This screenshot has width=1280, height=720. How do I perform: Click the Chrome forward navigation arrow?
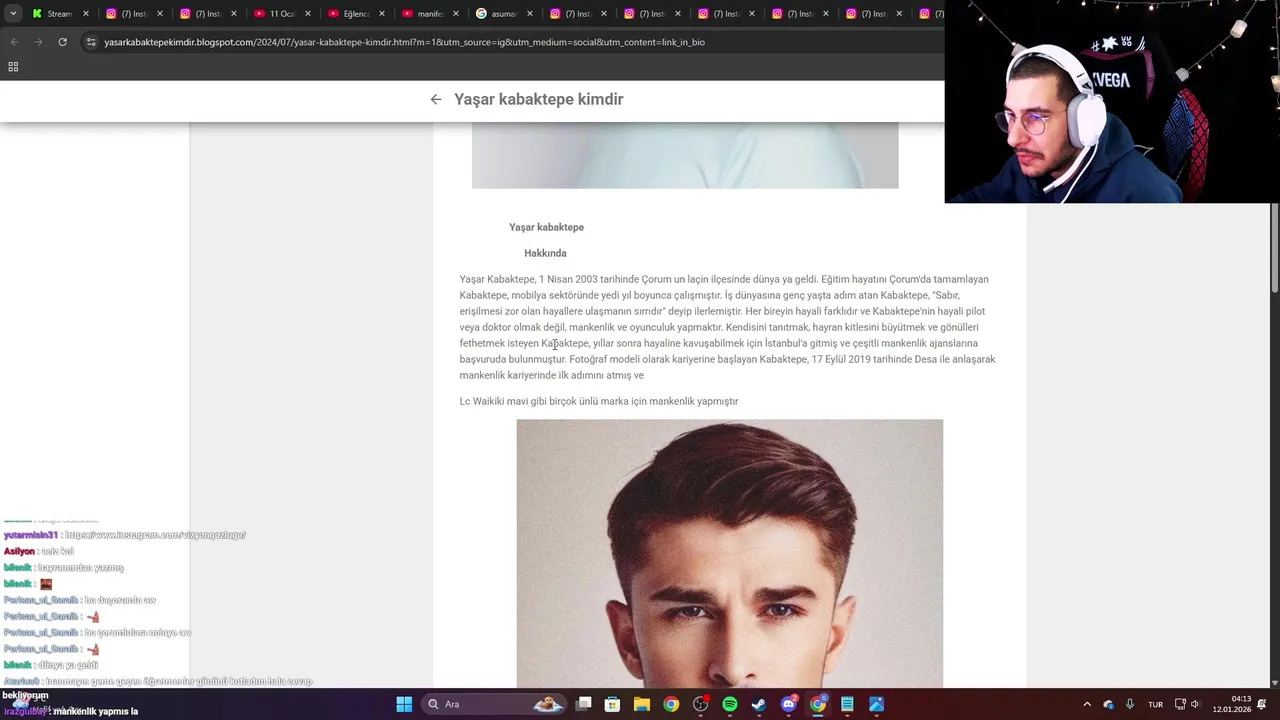38,42
